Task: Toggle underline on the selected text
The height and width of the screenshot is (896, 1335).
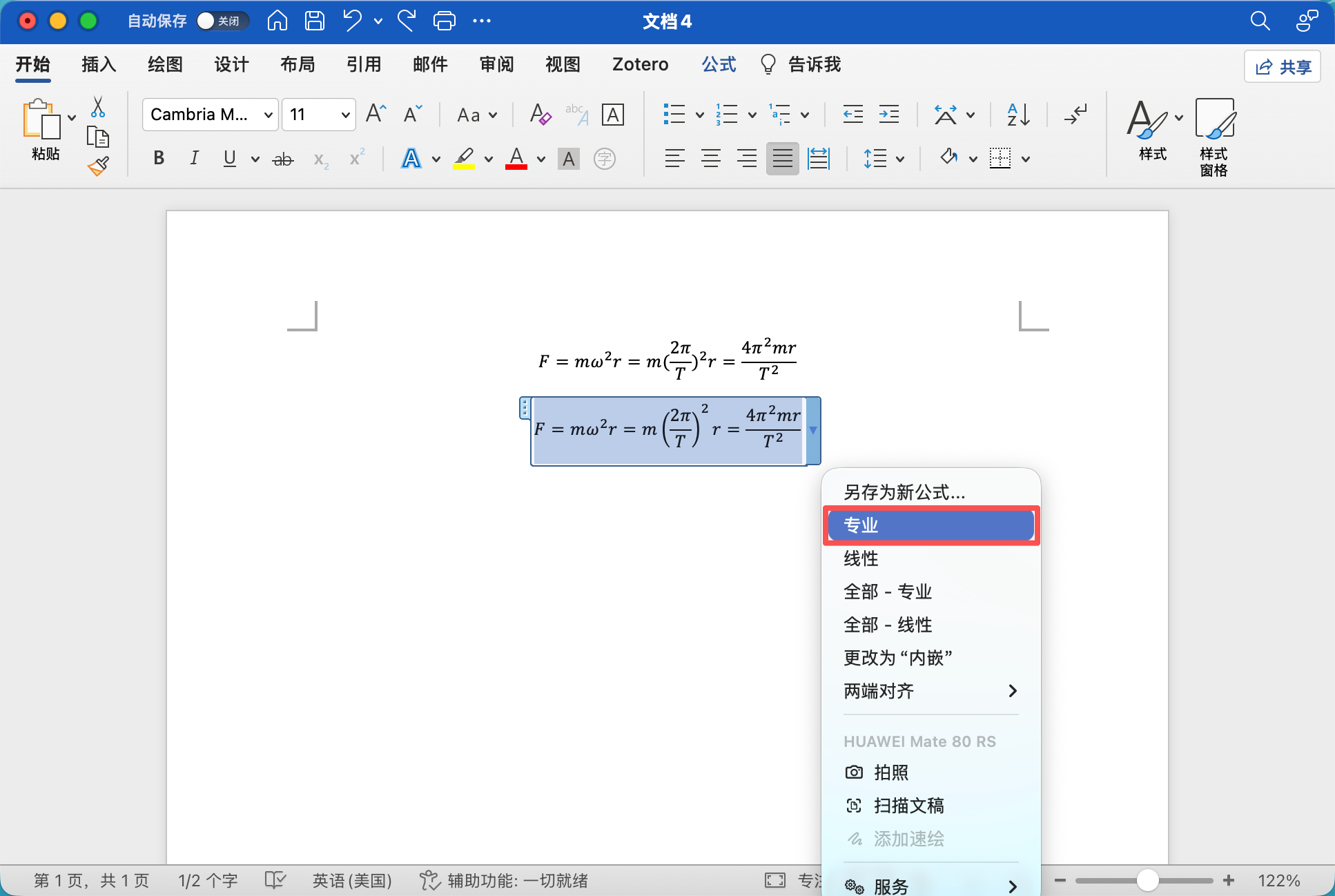Action: point(230,159)
